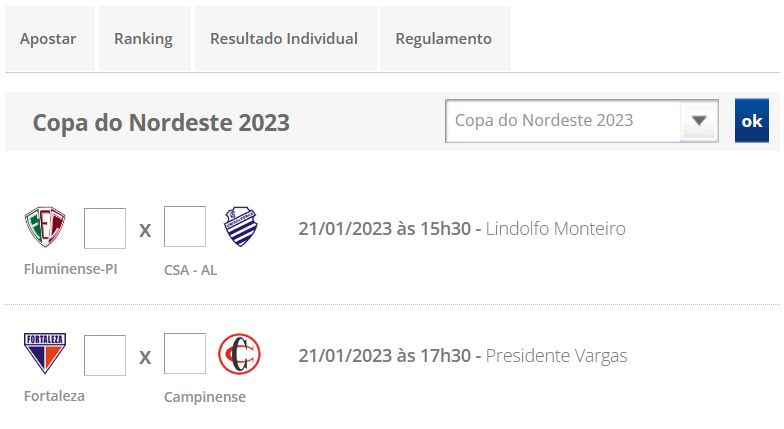This screenshot has height=429, width=784.
Task: Open the Resultado Individual tab
Action: [284, 39]
